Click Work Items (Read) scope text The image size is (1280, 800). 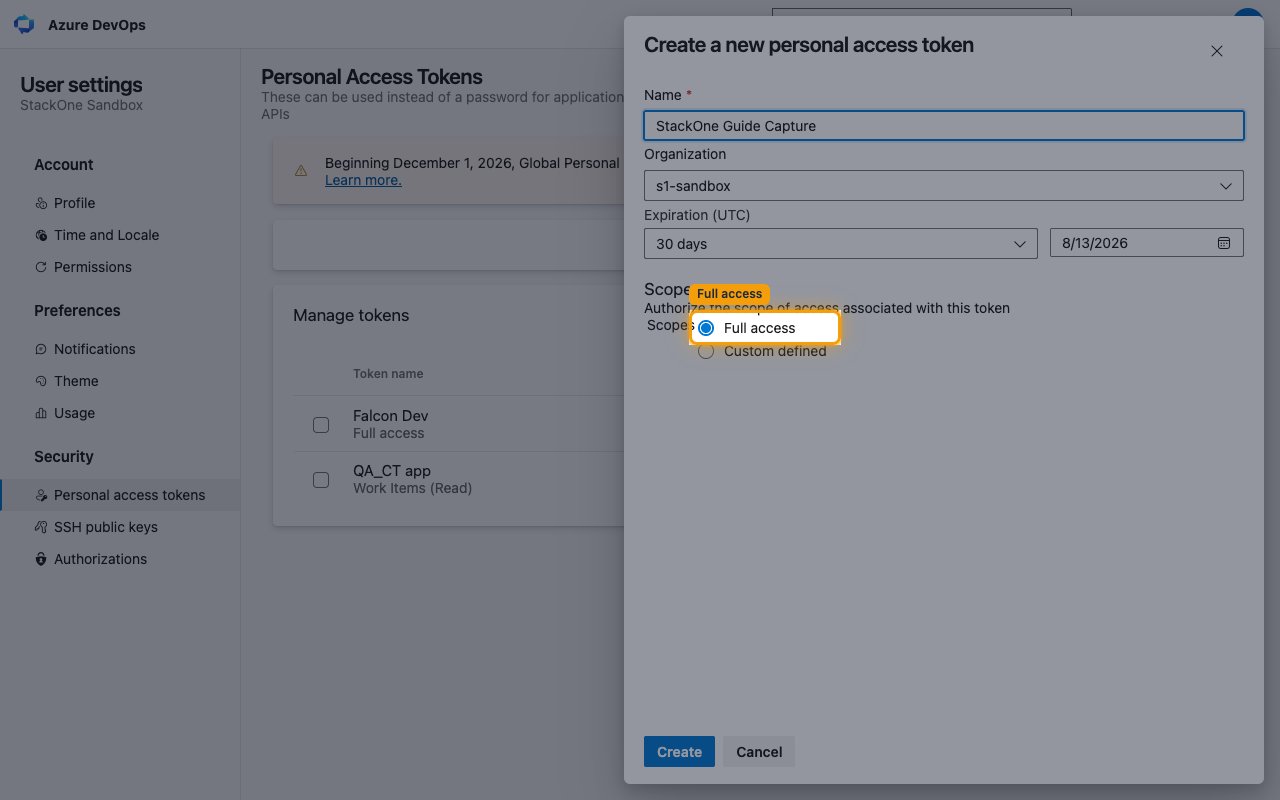coord(413,489)
